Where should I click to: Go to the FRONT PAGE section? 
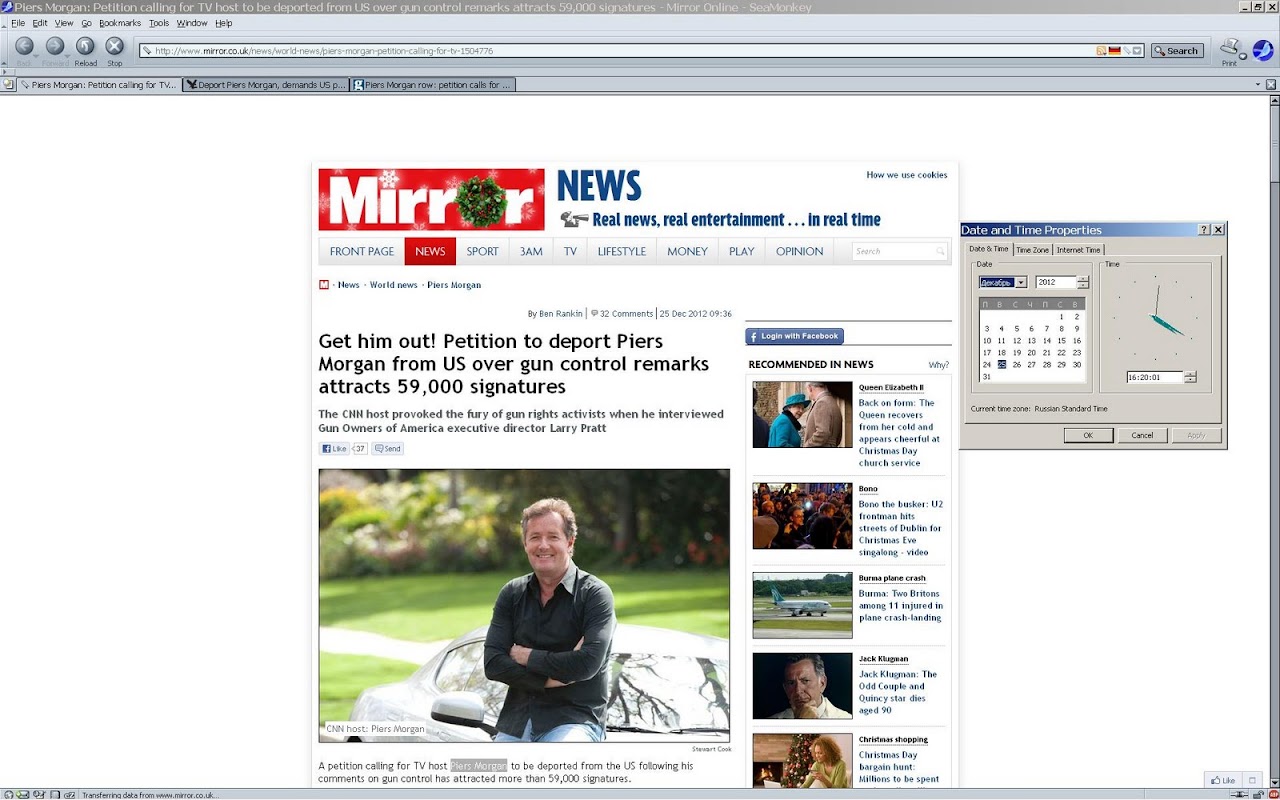362,251
